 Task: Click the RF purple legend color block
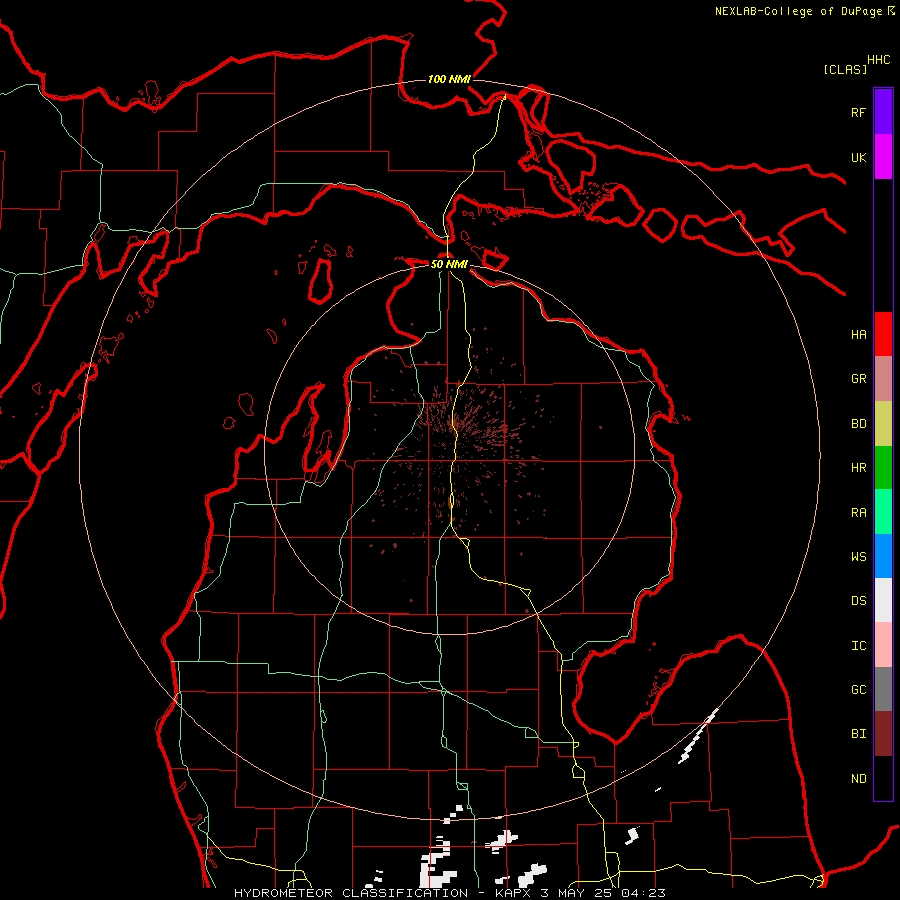point(883,112)
